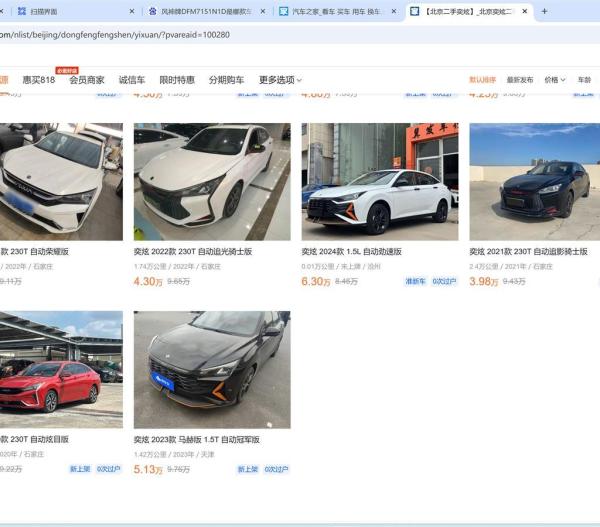Select the 诚信车 filter
The width and height of the screenshot is (600, 527).
[x=132, y=80]
